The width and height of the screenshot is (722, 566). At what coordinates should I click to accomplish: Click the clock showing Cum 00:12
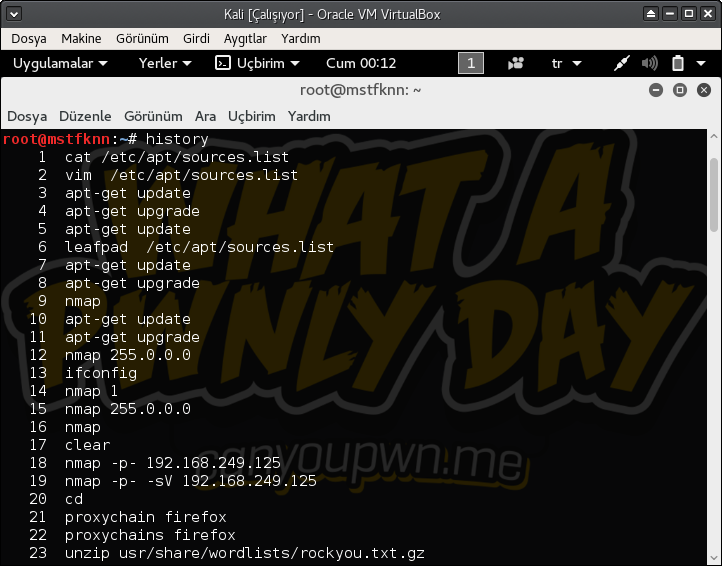361,63
